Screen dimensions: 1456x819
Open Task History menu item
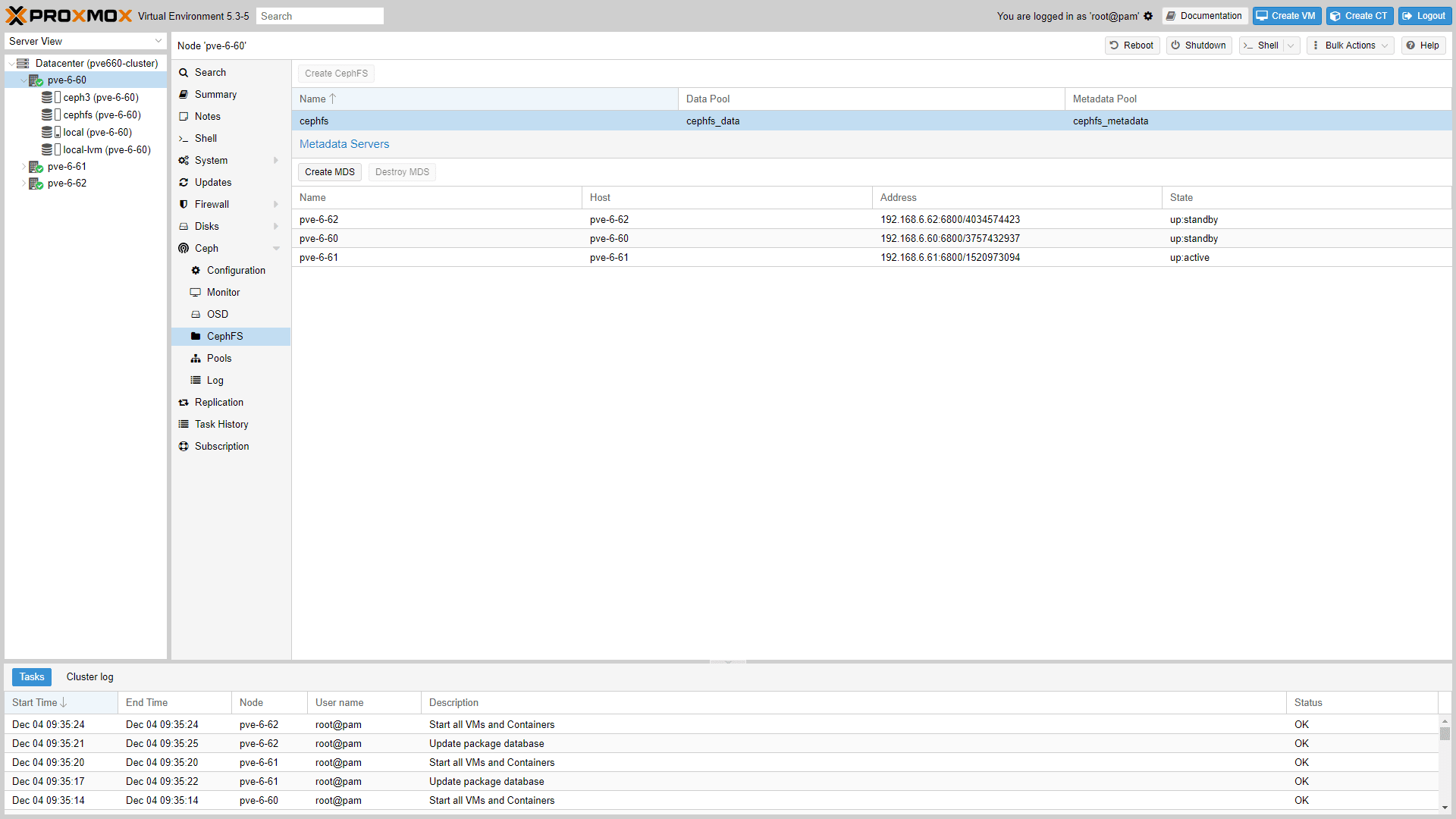221,424
